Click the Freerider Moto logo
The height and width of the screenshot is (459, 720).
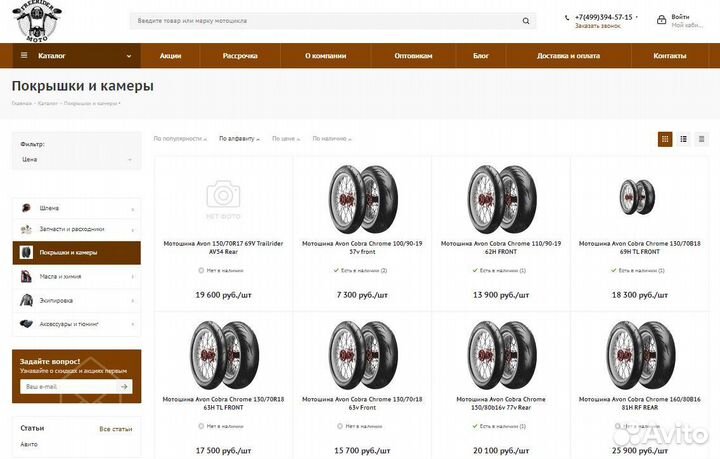click(37, 21)
